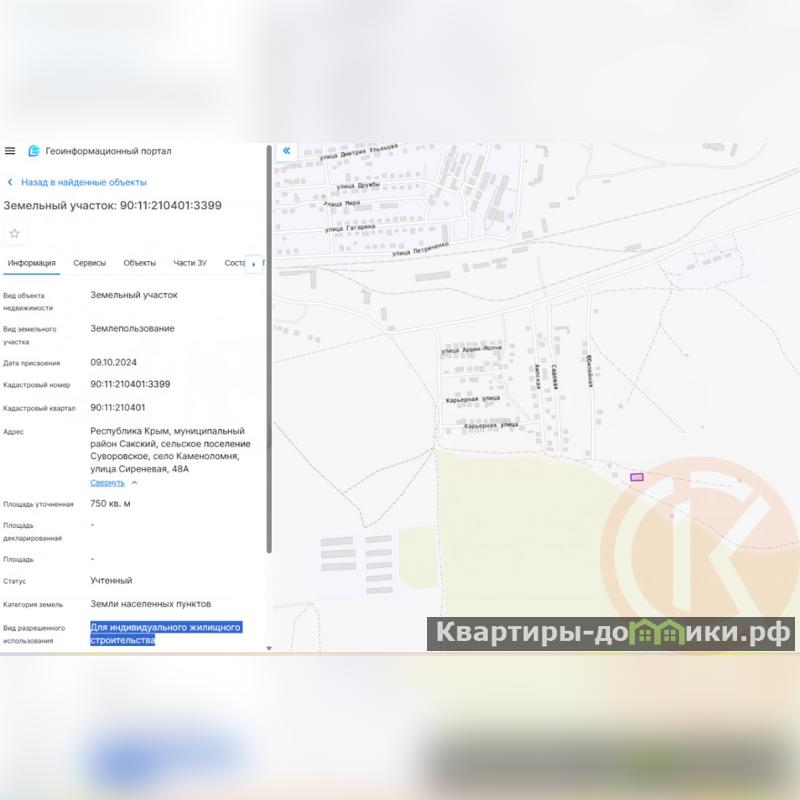Switch to the Информация tab
This screenshot has height=800, width=800.
(32, 263)
